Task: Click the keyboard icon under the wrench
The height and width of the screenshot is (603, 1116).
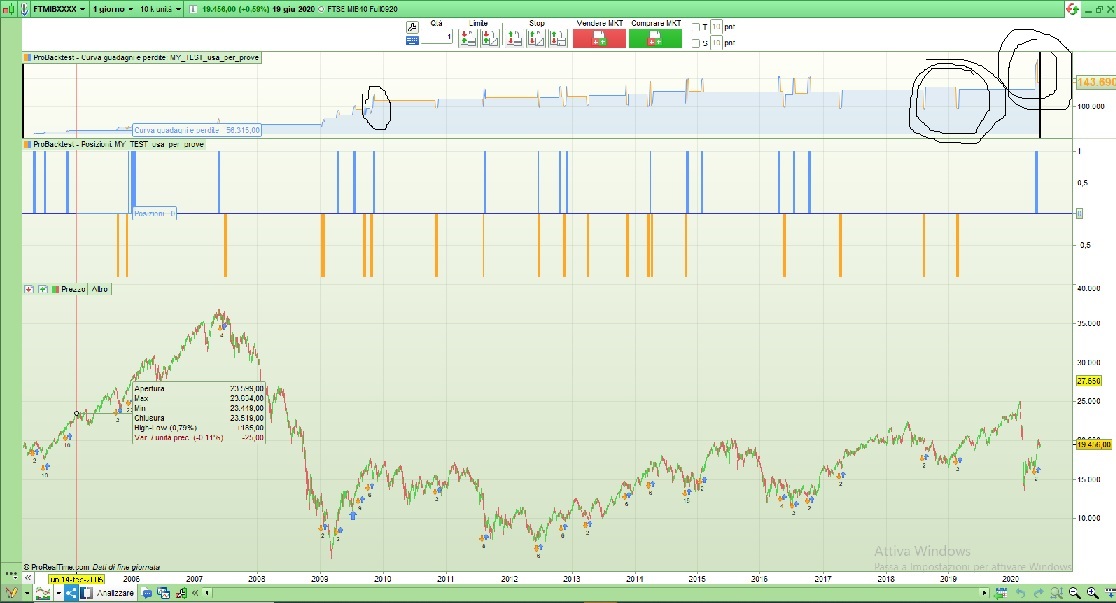Action: (413, 41)
